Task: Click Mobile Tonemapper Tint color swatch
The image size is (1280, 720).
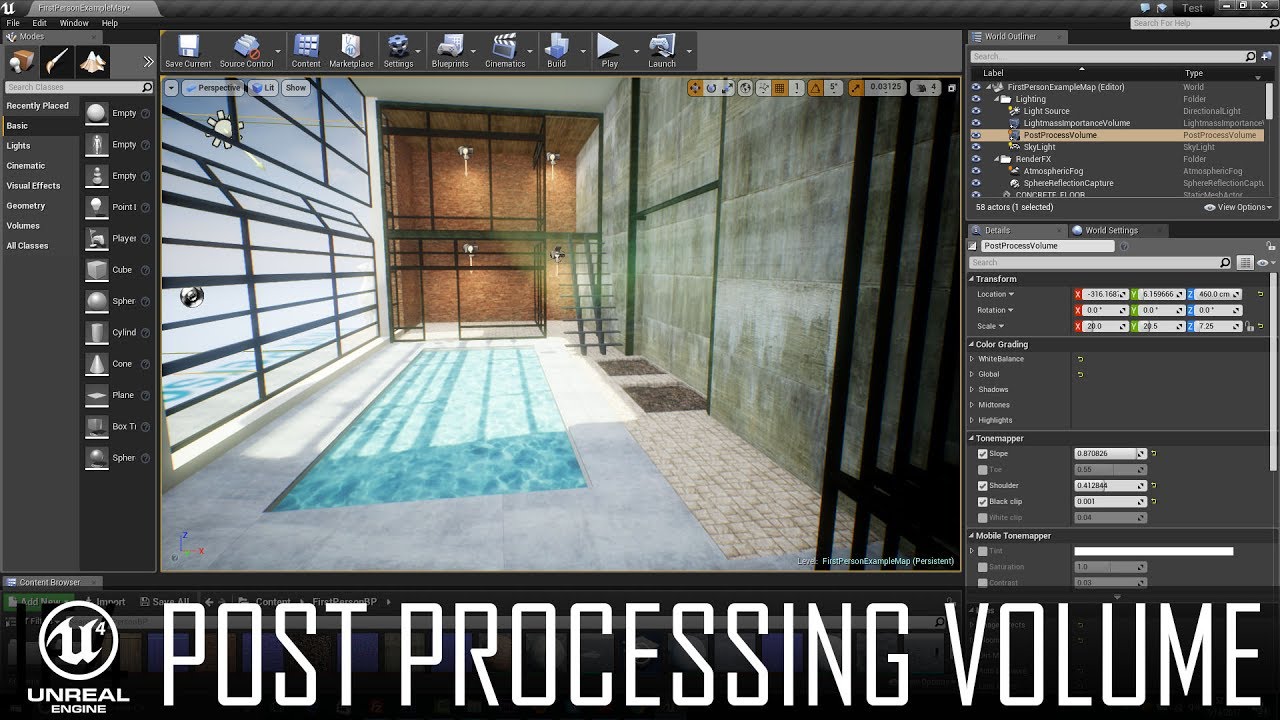Action: pyautogui.click(x=1153, y=551)
